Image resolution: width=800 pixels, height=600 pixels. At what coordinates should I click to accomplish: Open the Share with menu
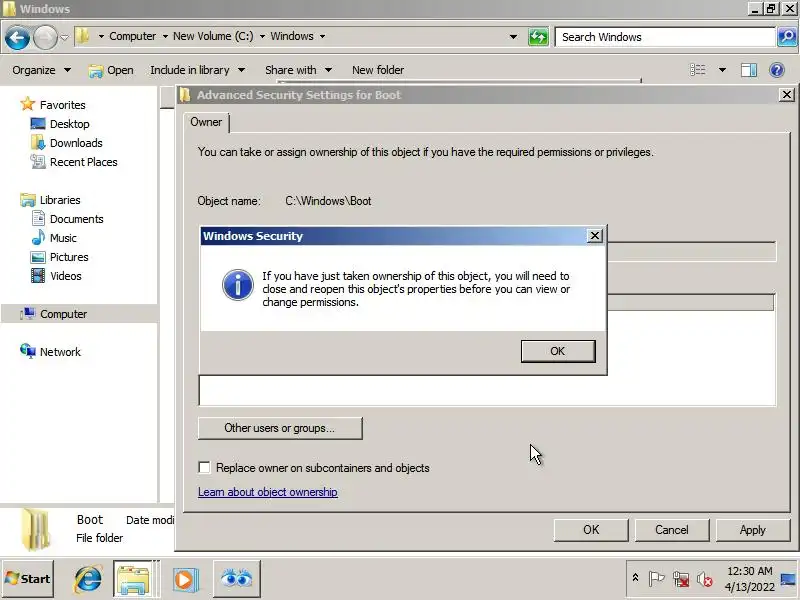click(x=298, y=70)
